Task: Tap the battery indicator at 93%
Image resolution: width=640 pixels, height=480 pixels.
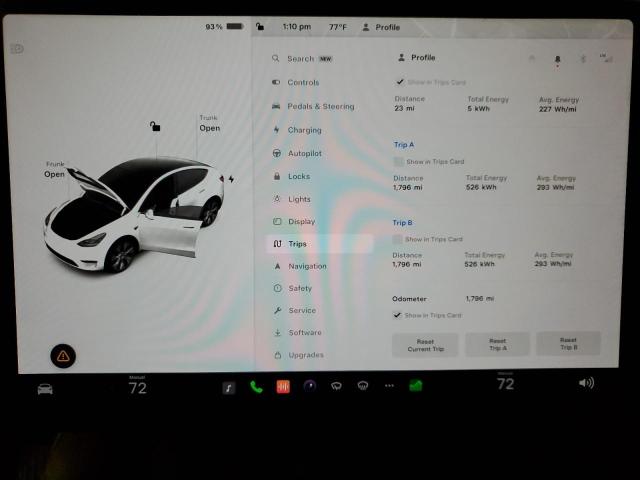Action: click(x=224, y=27)
